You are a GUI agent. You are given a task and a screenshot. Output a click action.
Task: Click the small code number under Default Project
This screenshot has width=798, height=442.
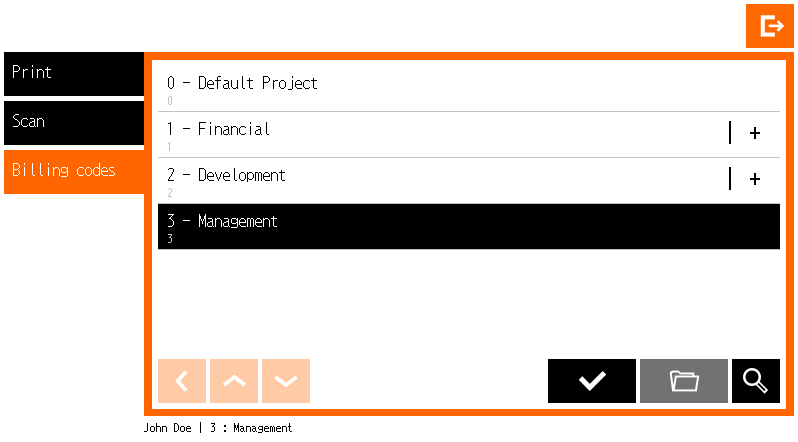pyautogui.click(x=170, y=101)
